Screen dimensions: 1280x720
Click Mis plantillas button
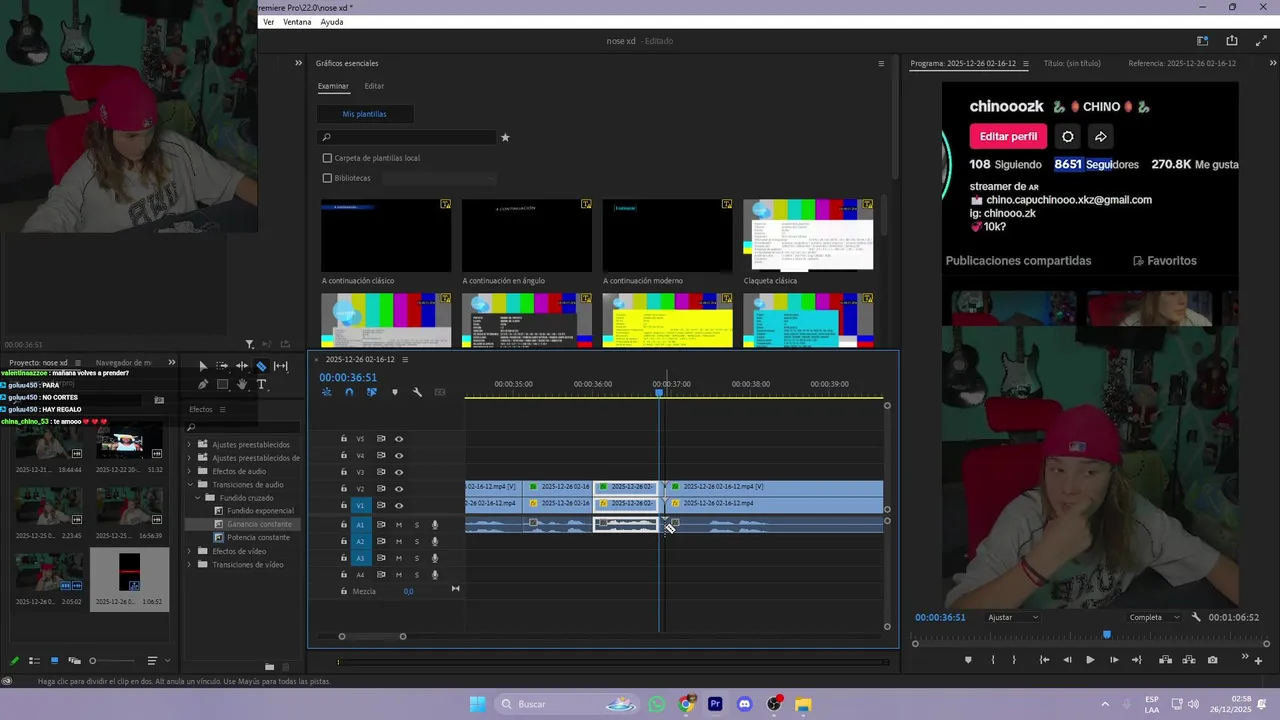tap(364, 114)
